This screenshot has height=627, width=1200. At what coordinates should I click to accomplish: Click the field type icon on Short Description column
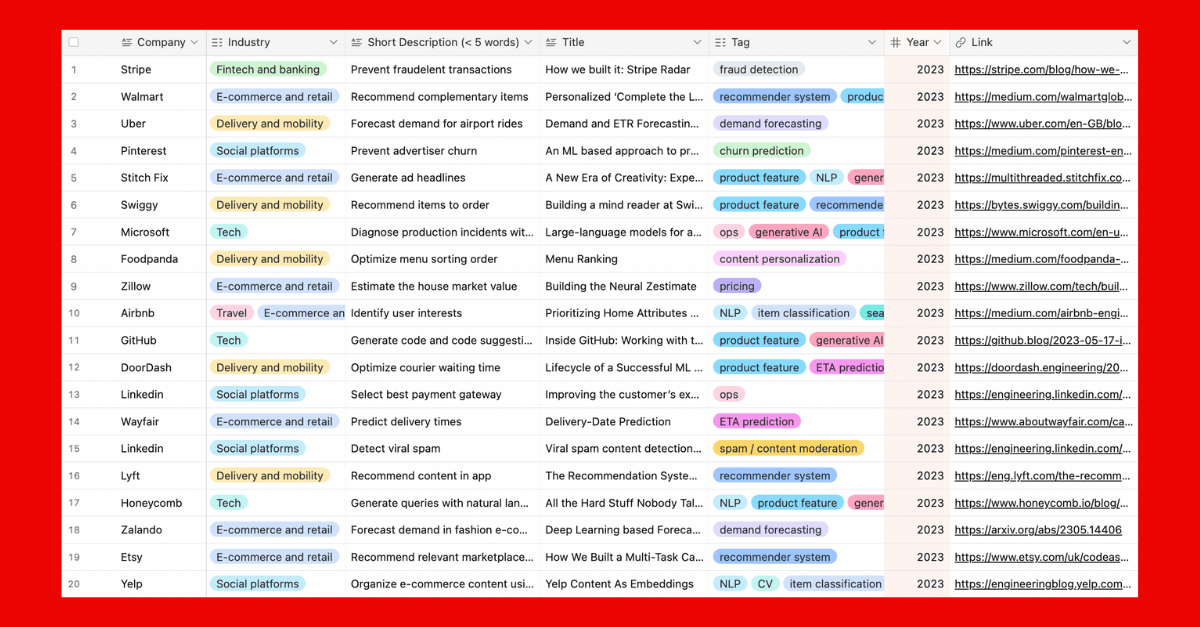(356, 42)
